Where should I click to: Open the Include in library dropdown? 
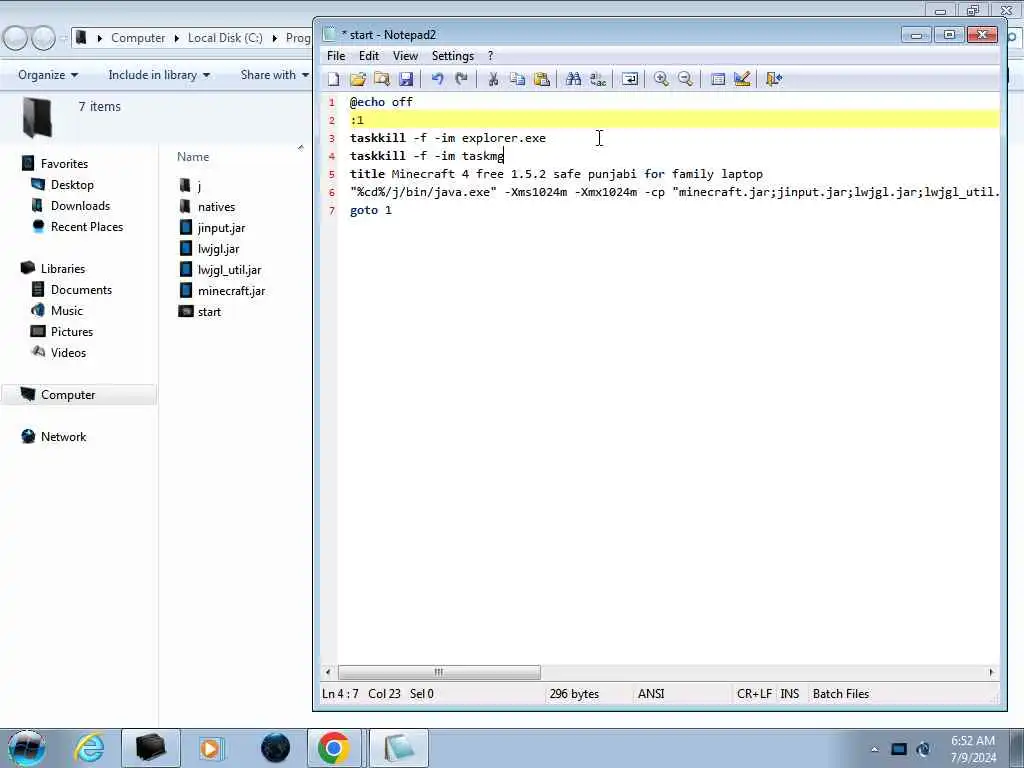tap(159, 74)
